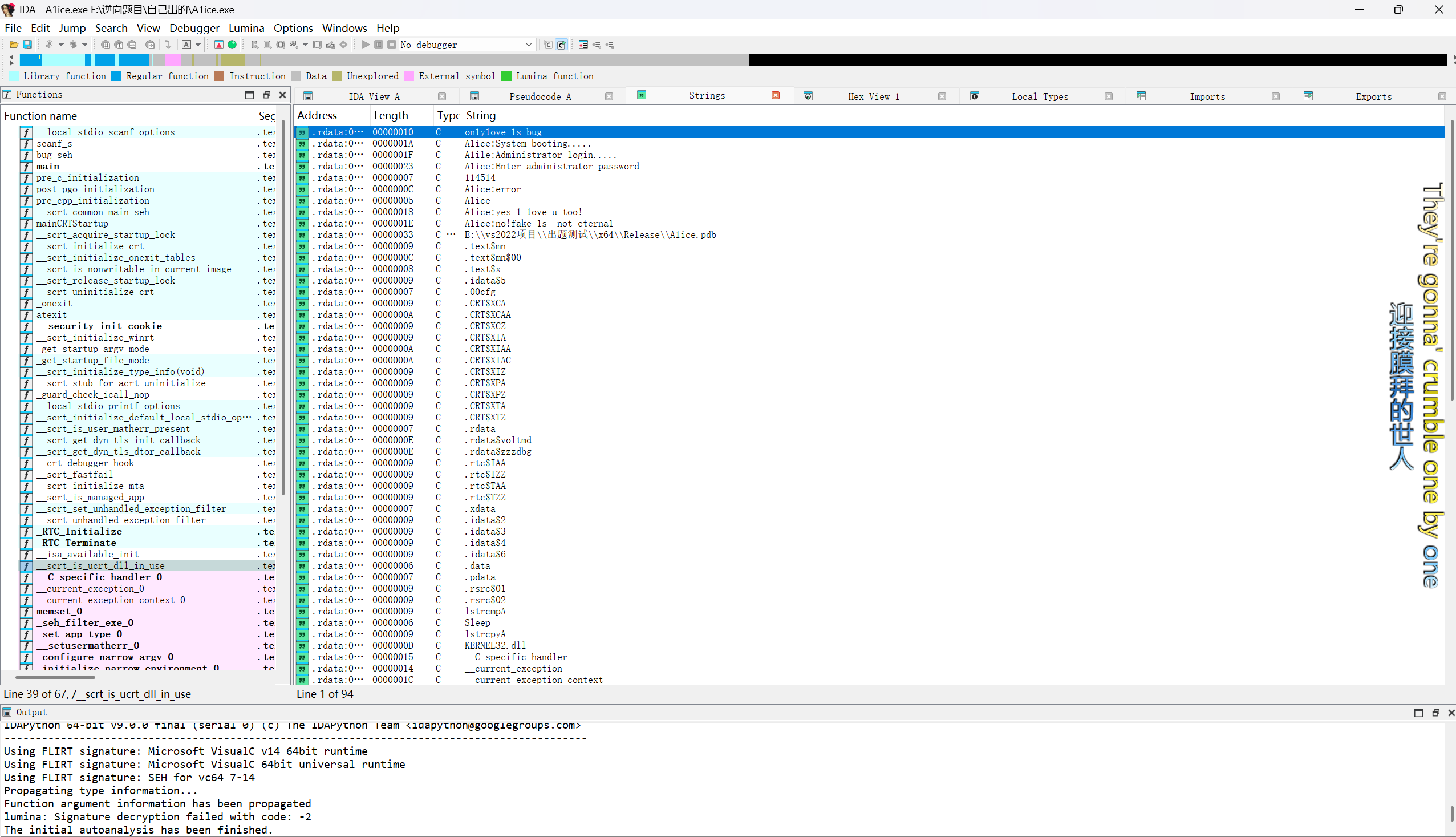Click the Open file toolbar icon

click(13, 45)
